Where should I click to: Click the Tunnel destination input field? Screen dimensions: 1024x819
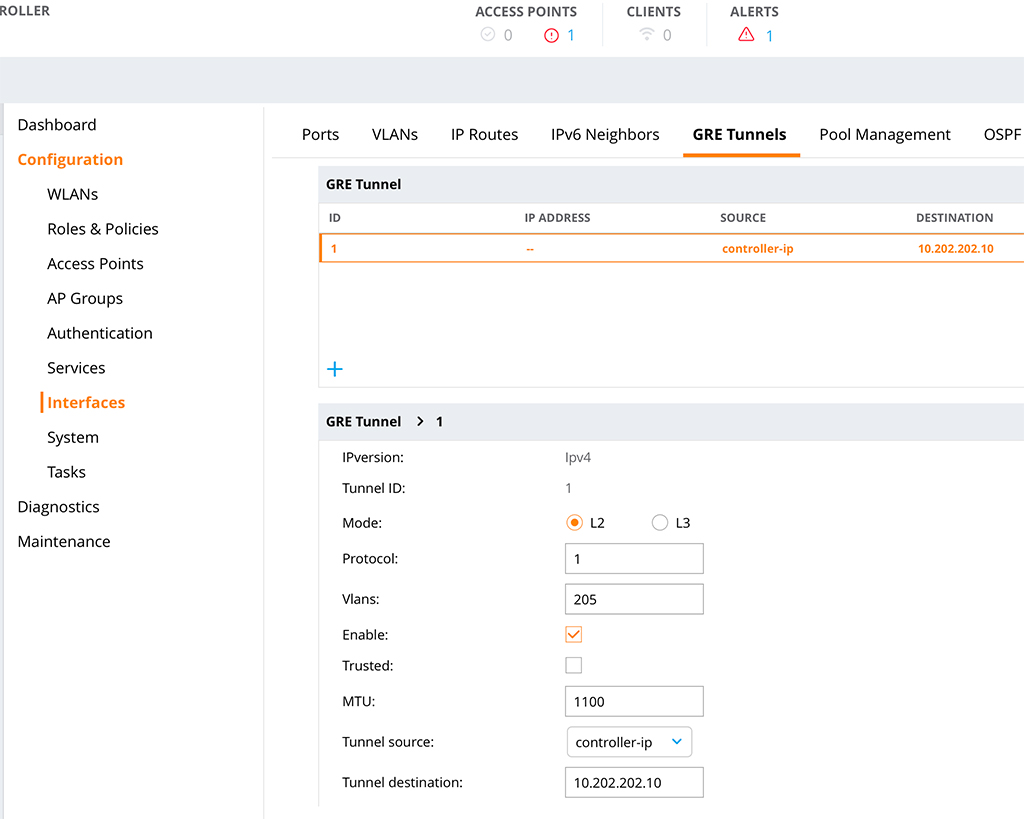tap(634, 782)
